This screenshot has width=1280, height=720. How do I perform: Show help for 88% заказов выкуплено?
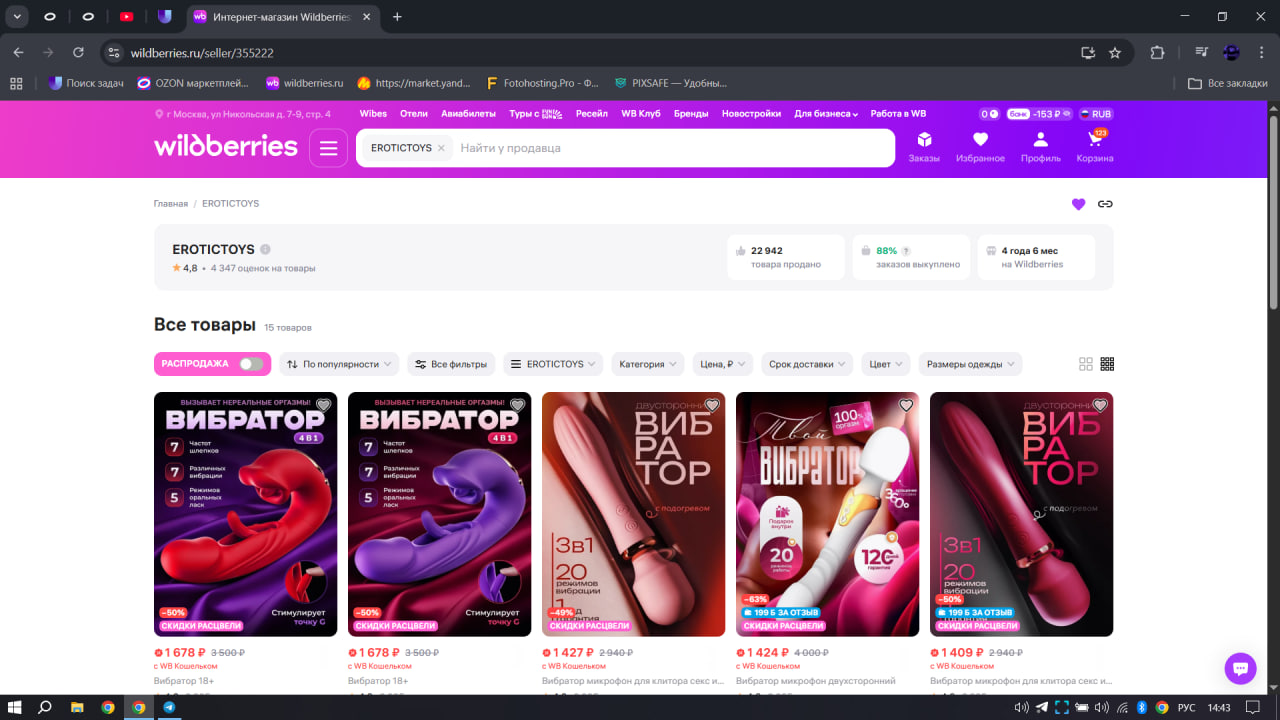[x=906, y=251]
